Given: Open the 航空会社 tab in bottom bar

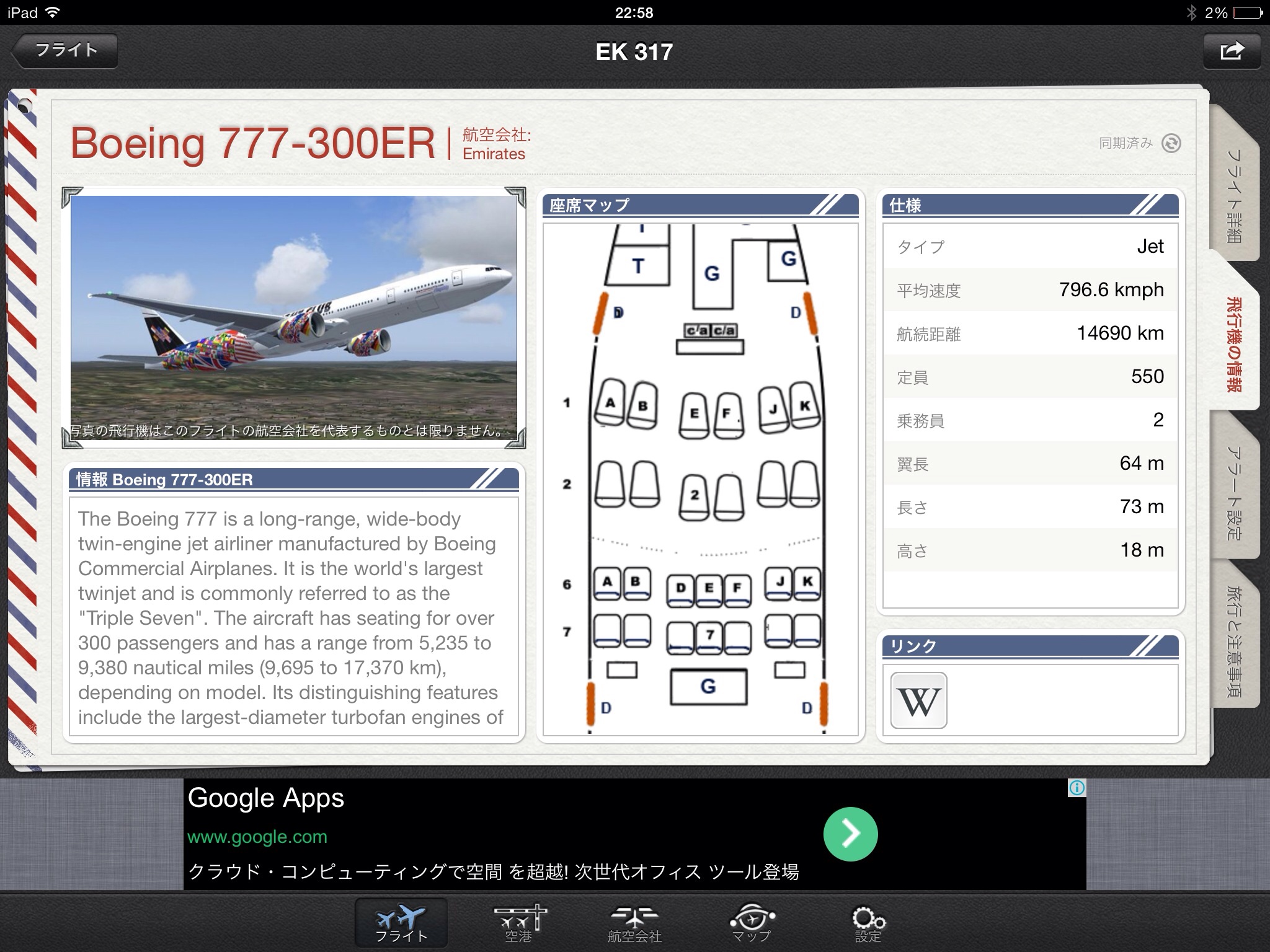Looking at the screenshot, I should [634, 923].
